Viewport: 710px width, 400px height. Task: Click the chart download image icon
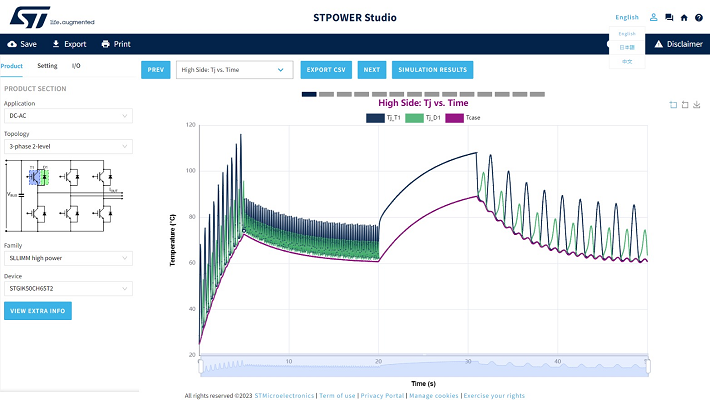(x=696, y=104)
